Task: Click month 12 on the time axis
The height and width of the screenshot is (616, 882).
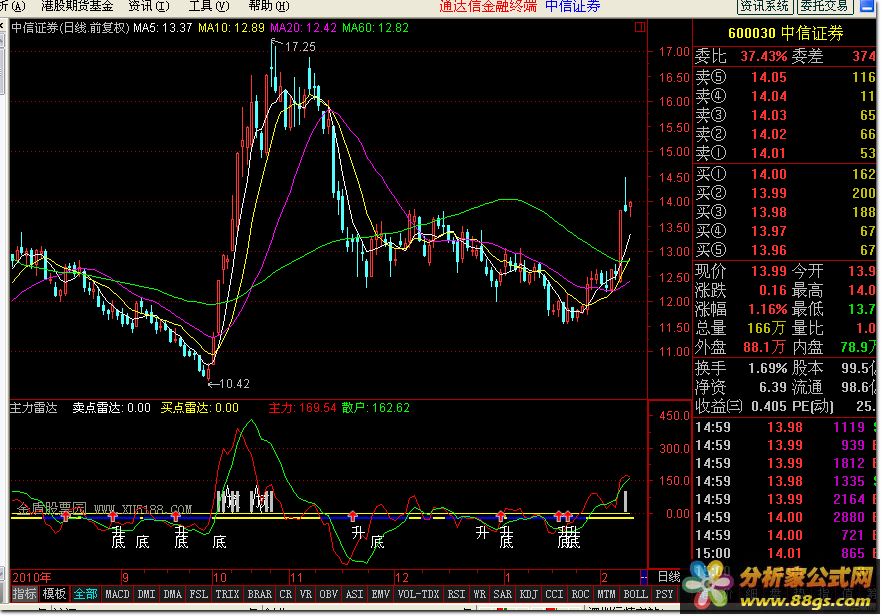Action: click(402, 577)
